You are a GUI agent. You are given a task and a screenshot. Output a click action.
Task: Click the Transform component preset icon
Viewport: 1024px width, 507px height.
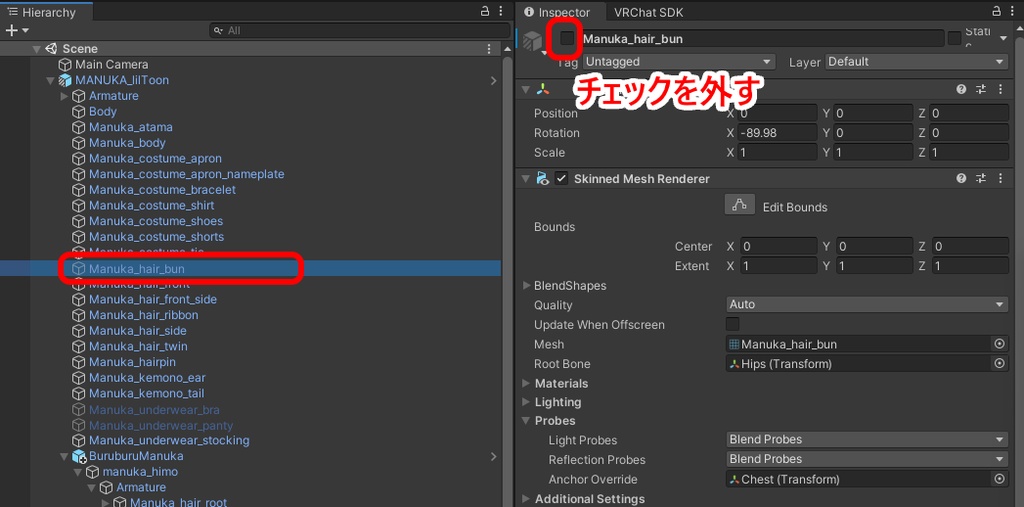coord(980,90)
